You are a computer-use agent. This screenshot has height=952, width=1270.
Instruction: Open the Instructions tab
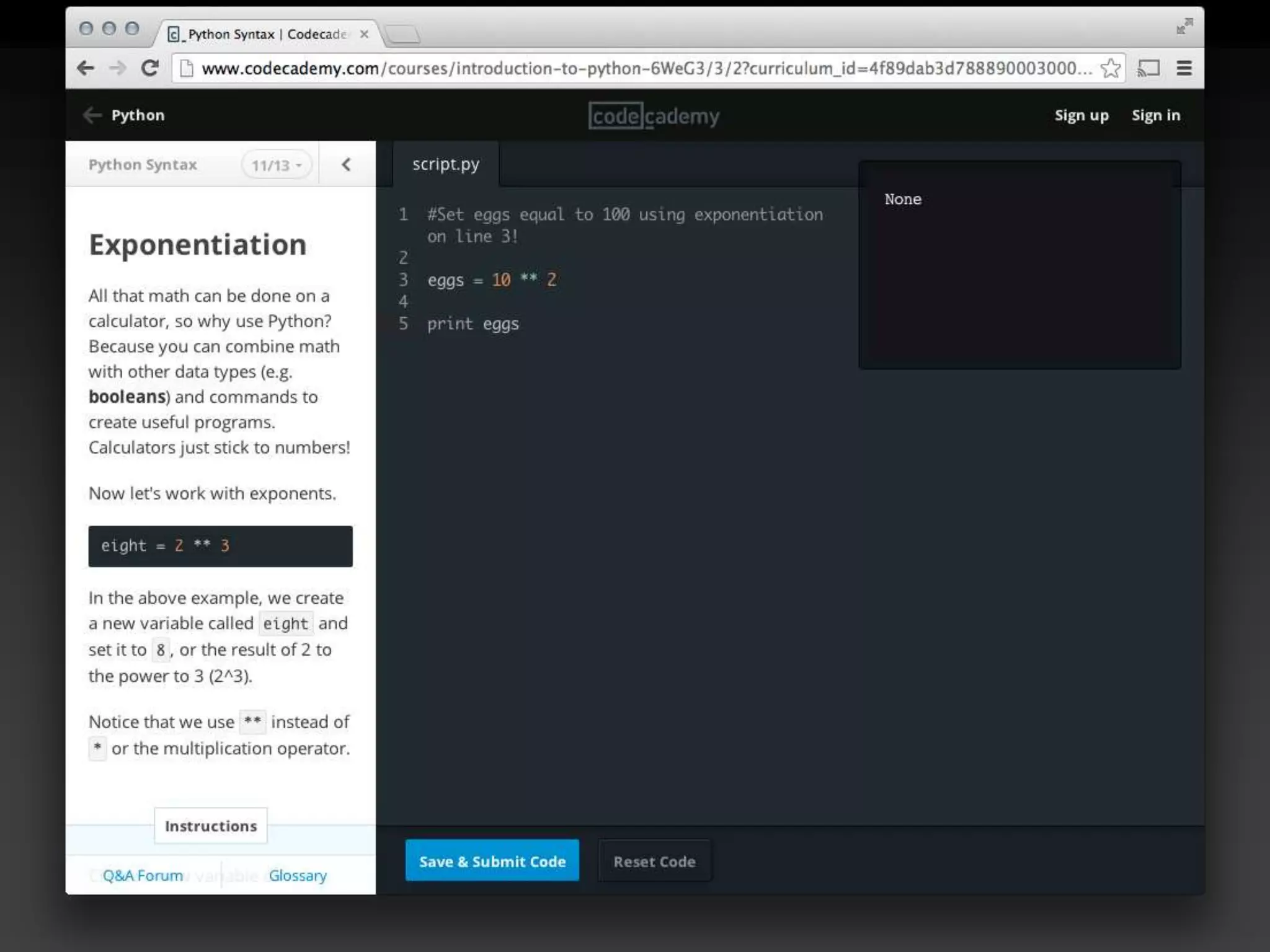[210, 826]
